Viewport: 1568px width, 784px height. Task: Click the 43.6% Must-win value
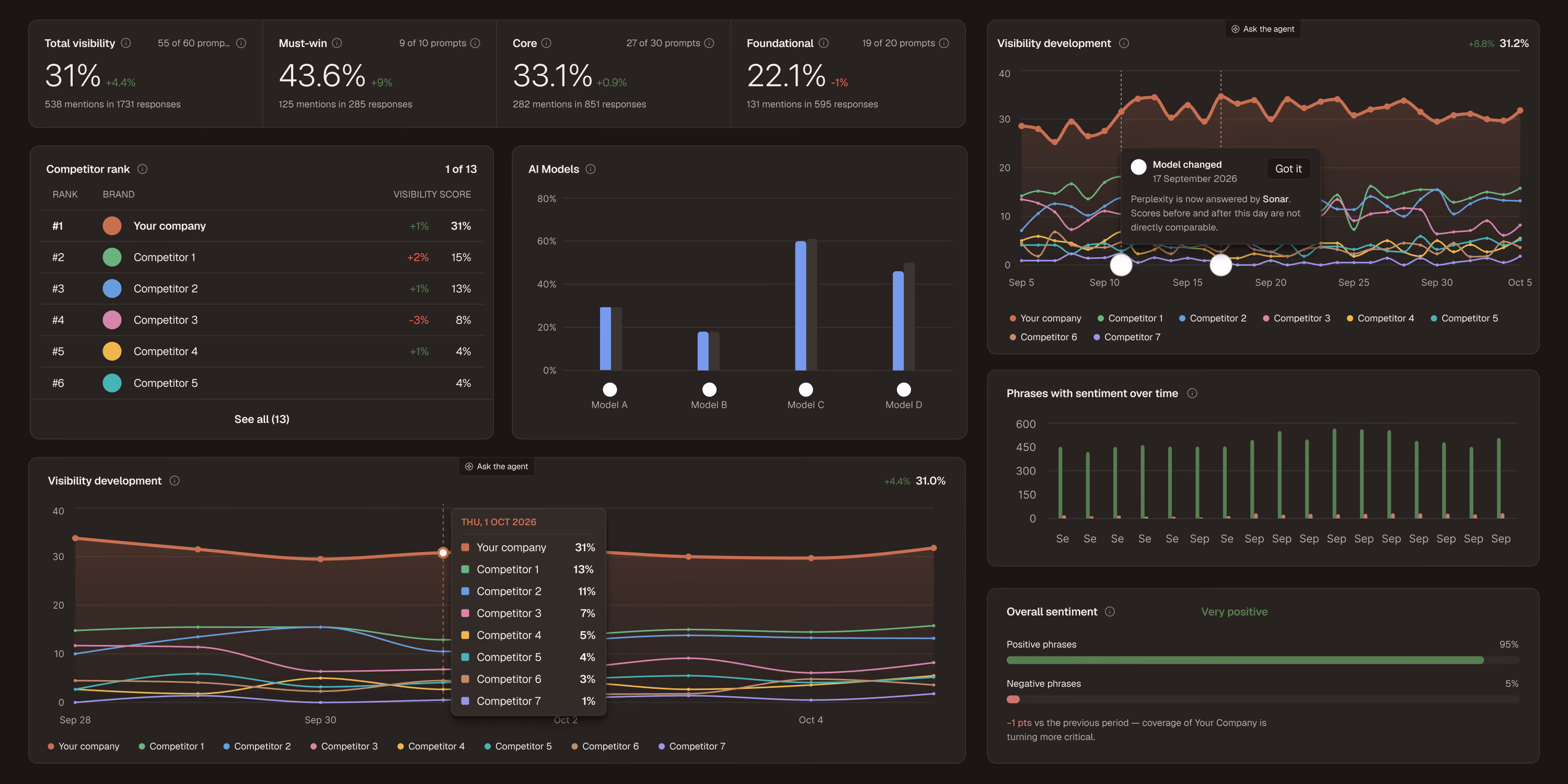(322, 76)
